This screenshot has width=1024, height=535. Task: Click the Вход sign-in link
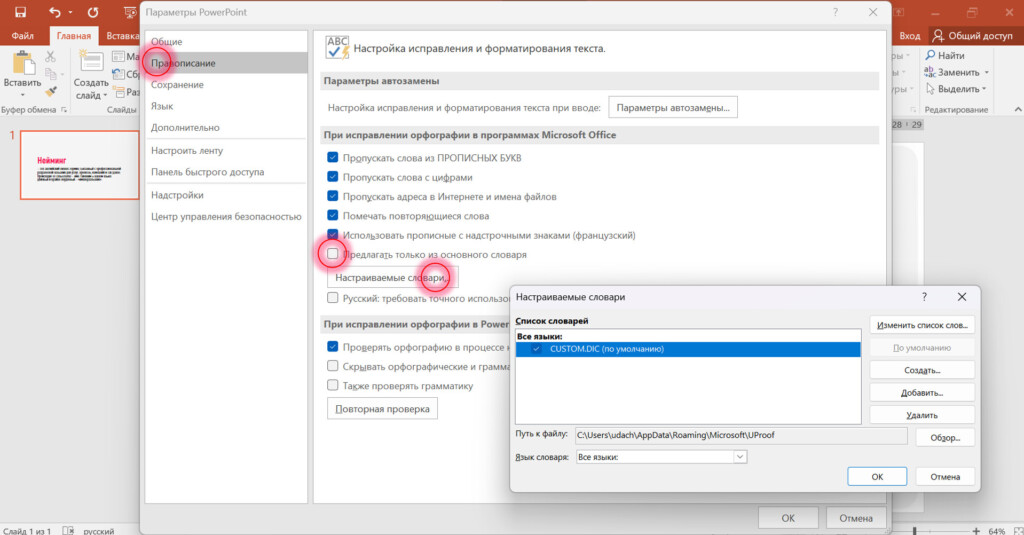(x=909, y=36)
